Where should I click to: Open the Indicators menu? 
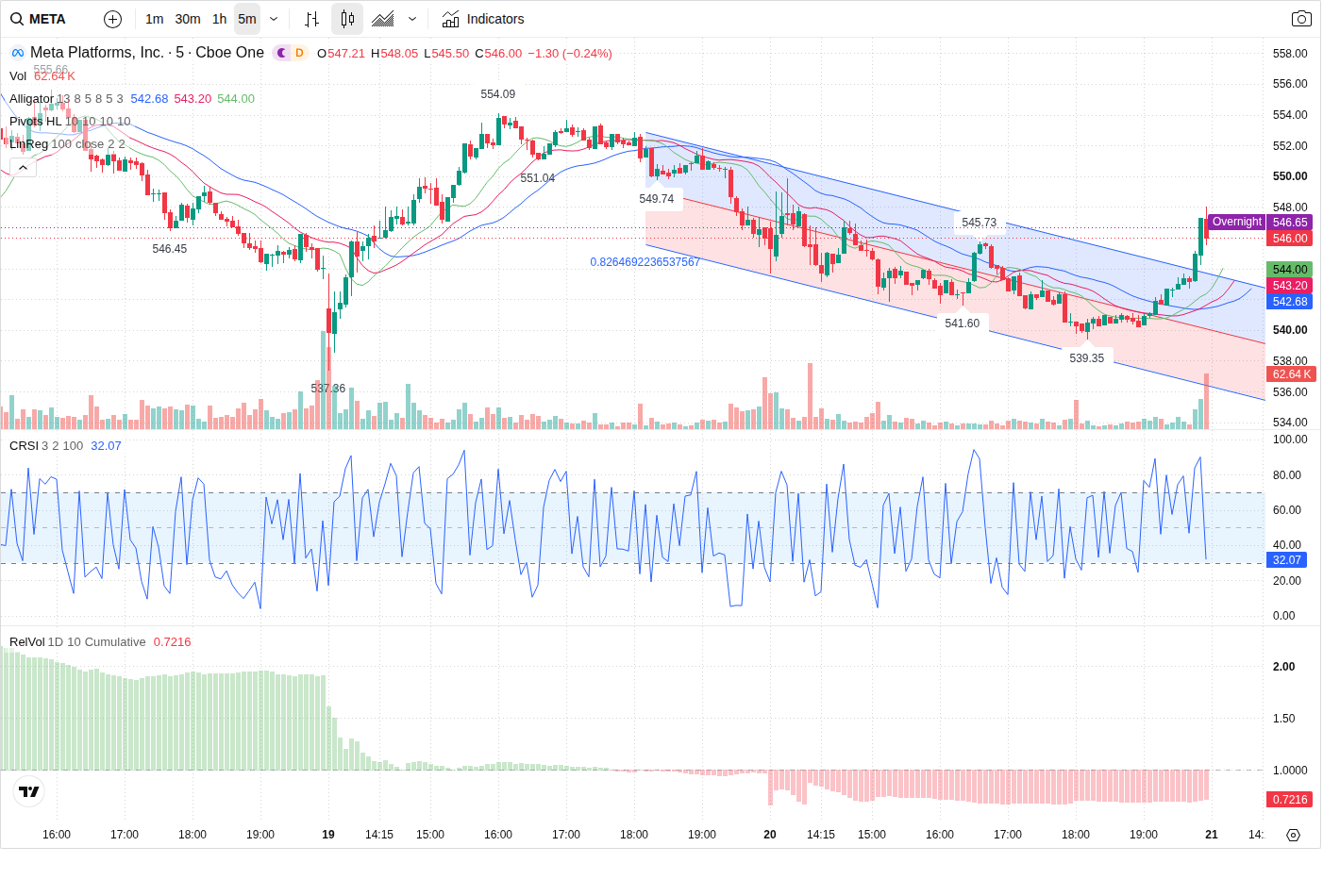(483, 19)
